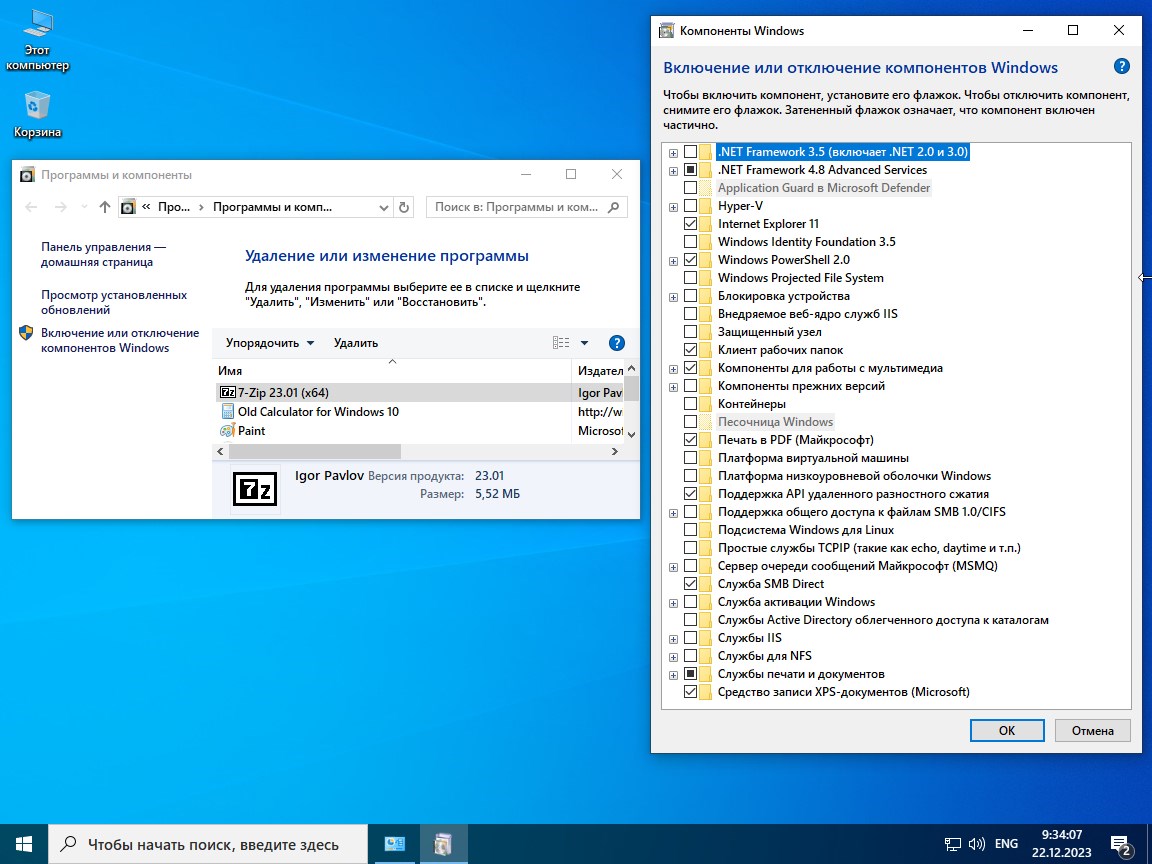Click the Windows Start button

[x=24, y=844]
